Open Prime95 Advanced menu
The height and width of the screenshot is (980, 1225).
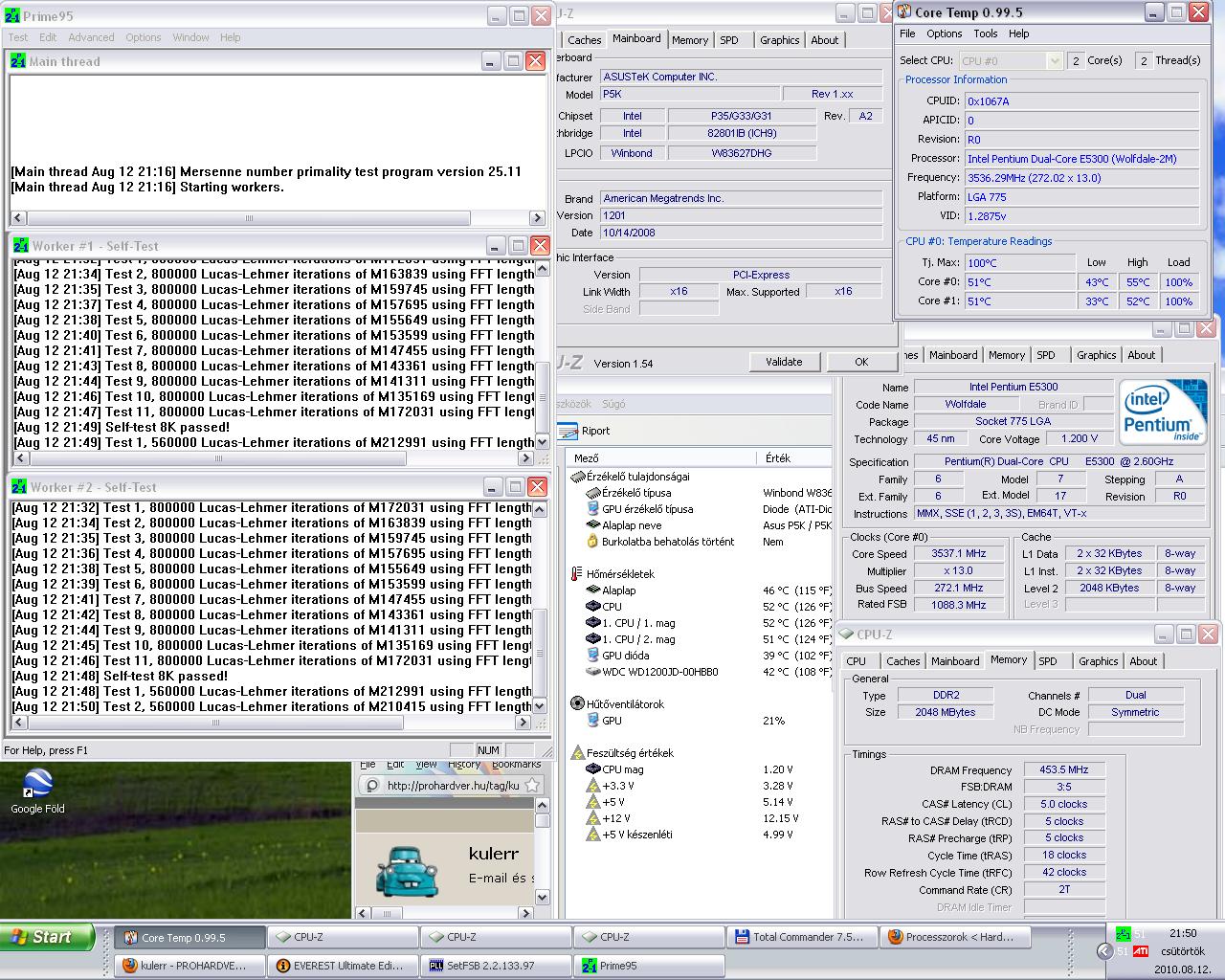pos(91,37)
